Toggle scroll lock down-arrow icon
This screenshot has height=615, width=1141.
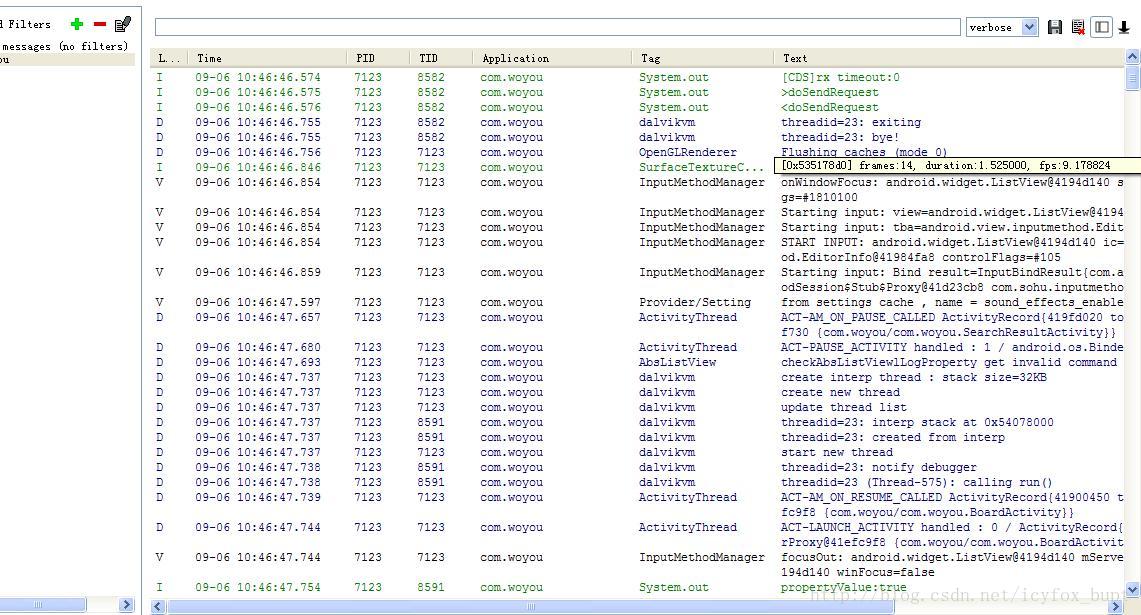pos(1124,27)
